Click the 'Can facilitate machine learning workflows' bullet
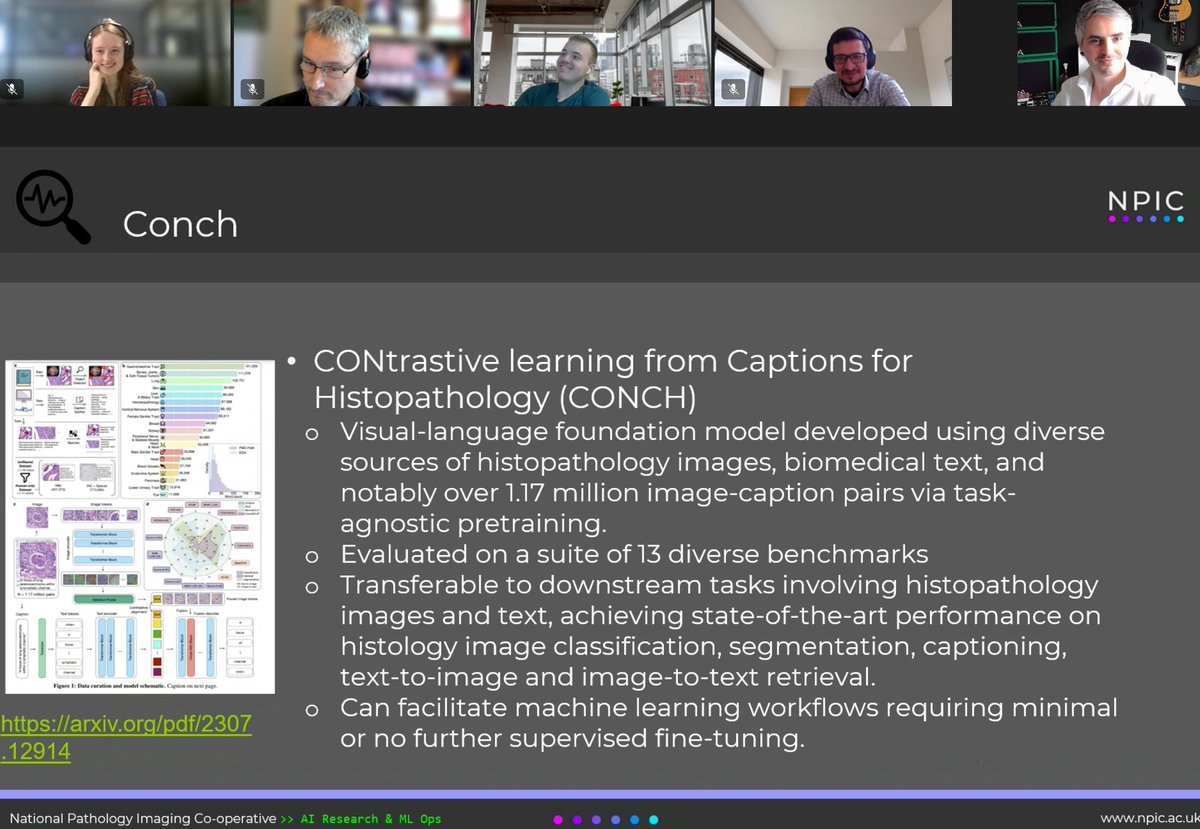This screenshot has width=1200, height=829. pos(728,724)
